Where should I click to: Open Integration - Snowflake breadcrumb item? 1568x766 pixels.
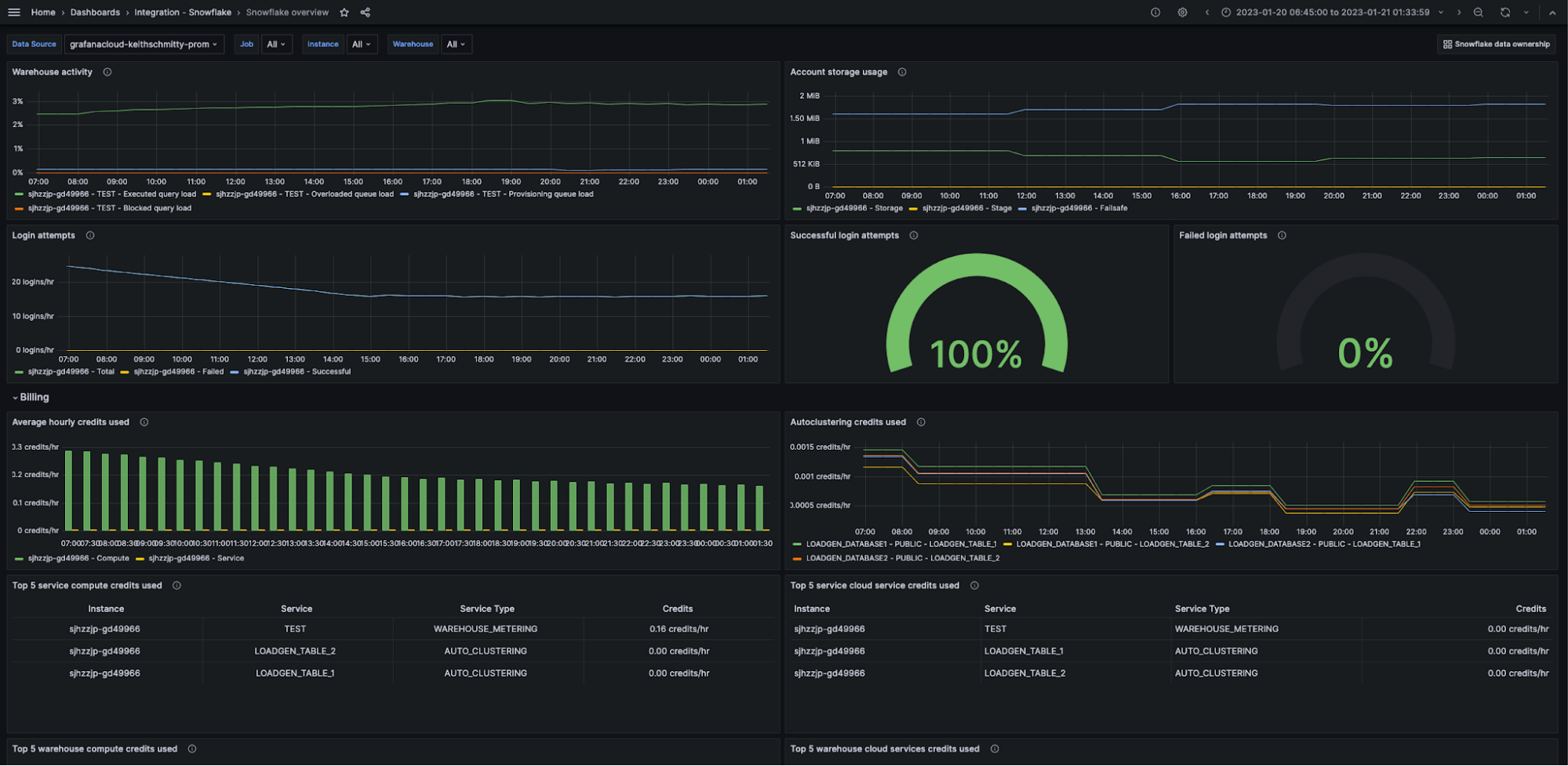181,12
